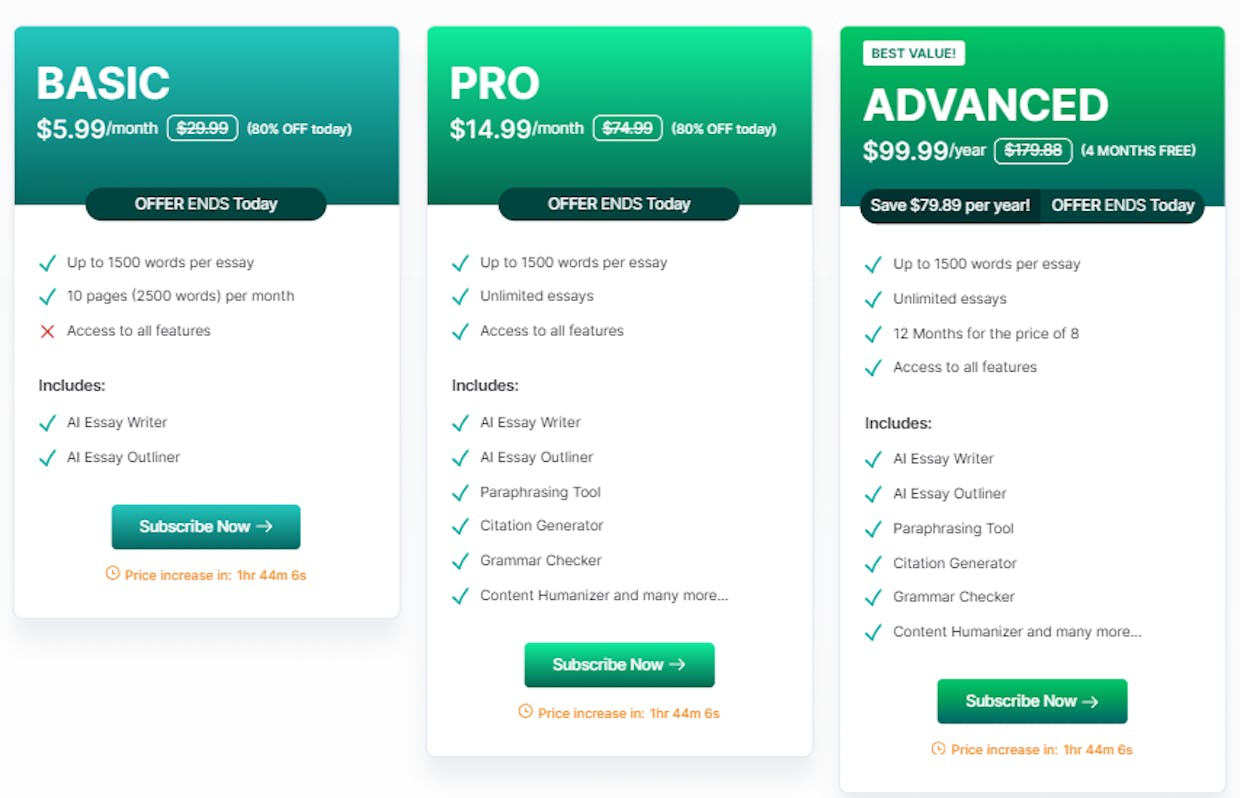Click OFFER ENDS Today pill on Pro plan
The image size is (1240, 798).
tap(619, 204)
